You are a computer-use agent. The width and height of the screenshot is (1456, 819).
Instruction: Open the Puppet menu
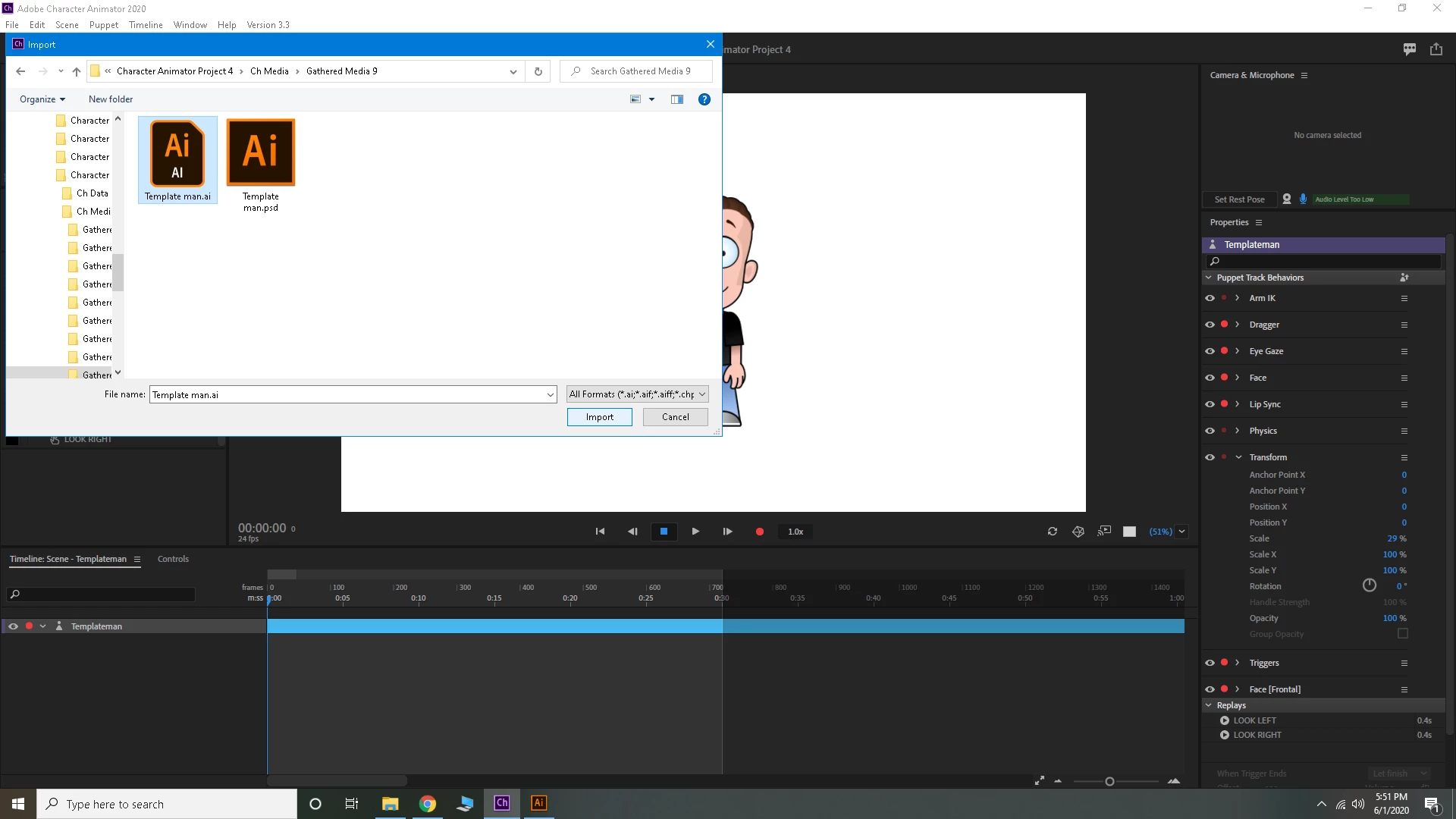coord(103,25)
